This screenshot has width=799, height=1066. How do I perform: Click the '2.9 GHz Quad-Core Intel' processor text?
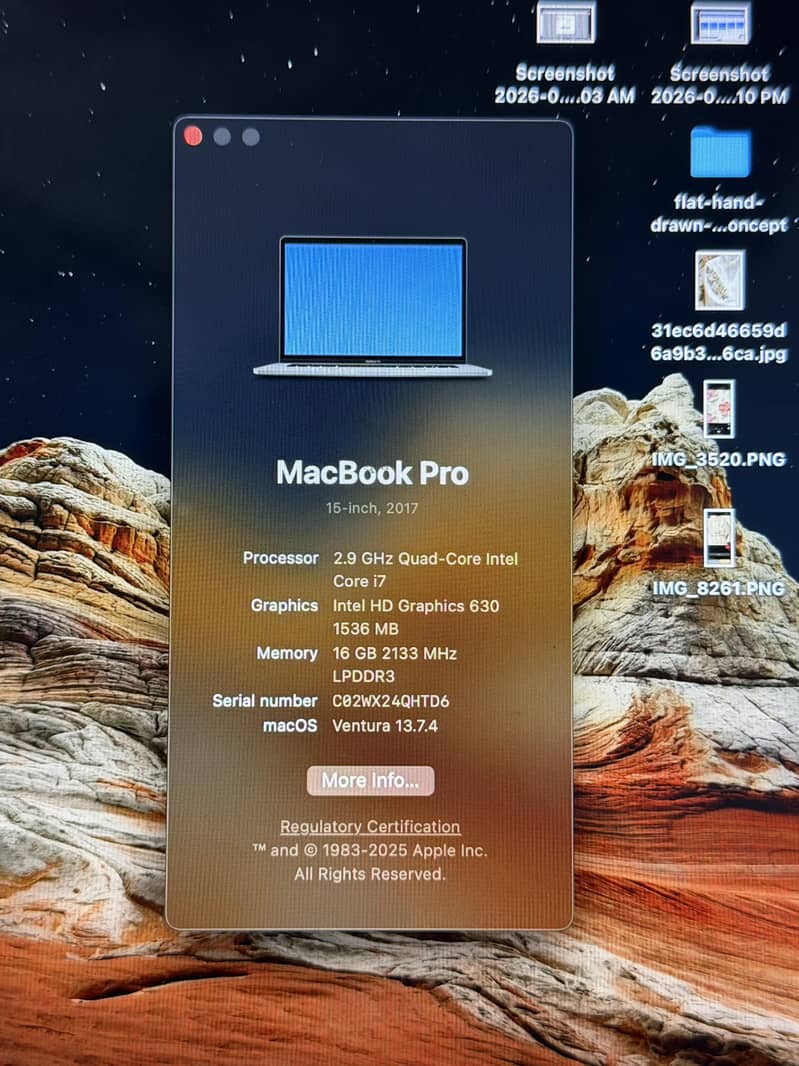pyautogui.click(x=426, y=559)
